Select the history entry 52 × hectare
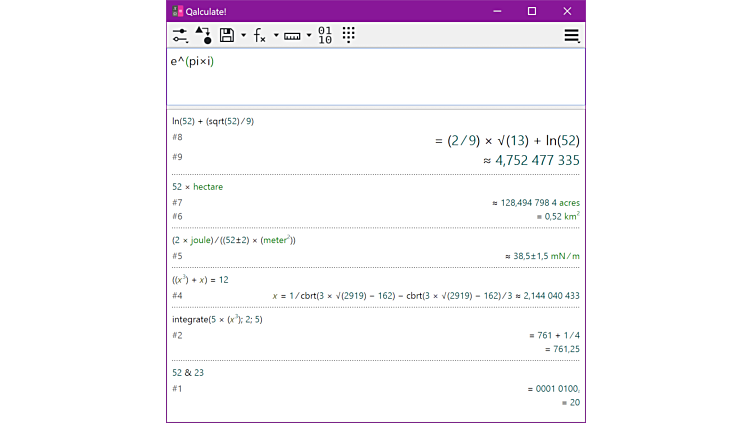Viewport: 752px width, 423px height. 197,187
